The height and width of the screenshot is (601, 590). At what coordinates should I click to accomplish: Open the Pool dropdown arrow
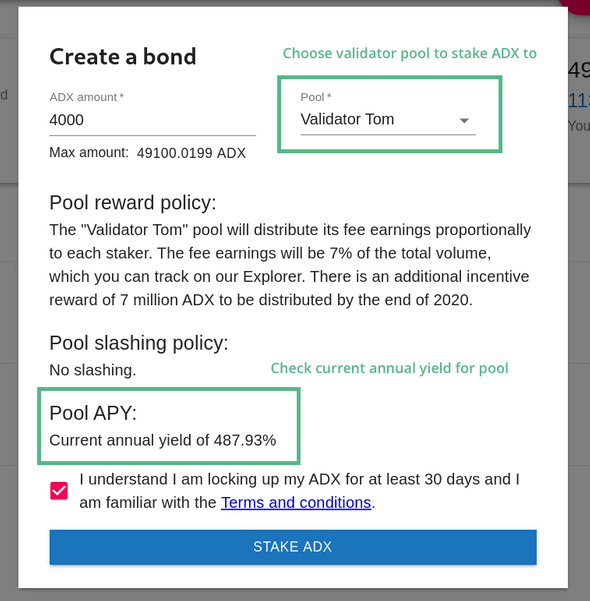click(464, 121)
